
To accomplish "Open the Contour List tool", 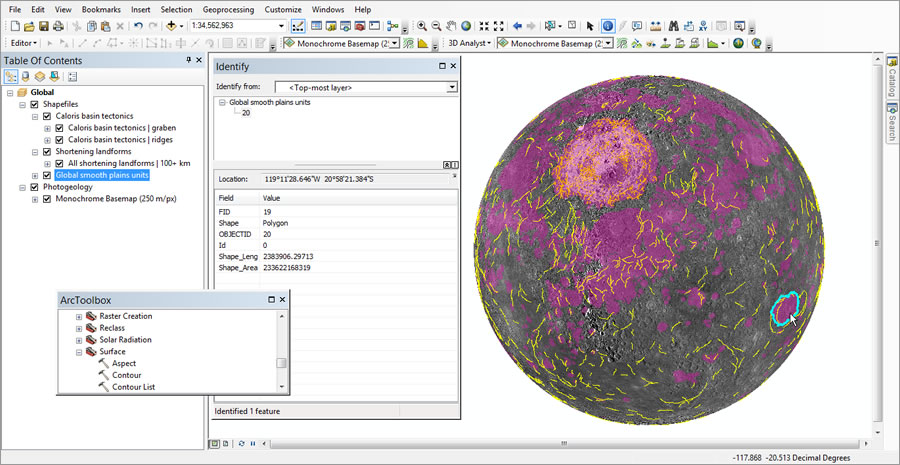I will pos(132,387).
